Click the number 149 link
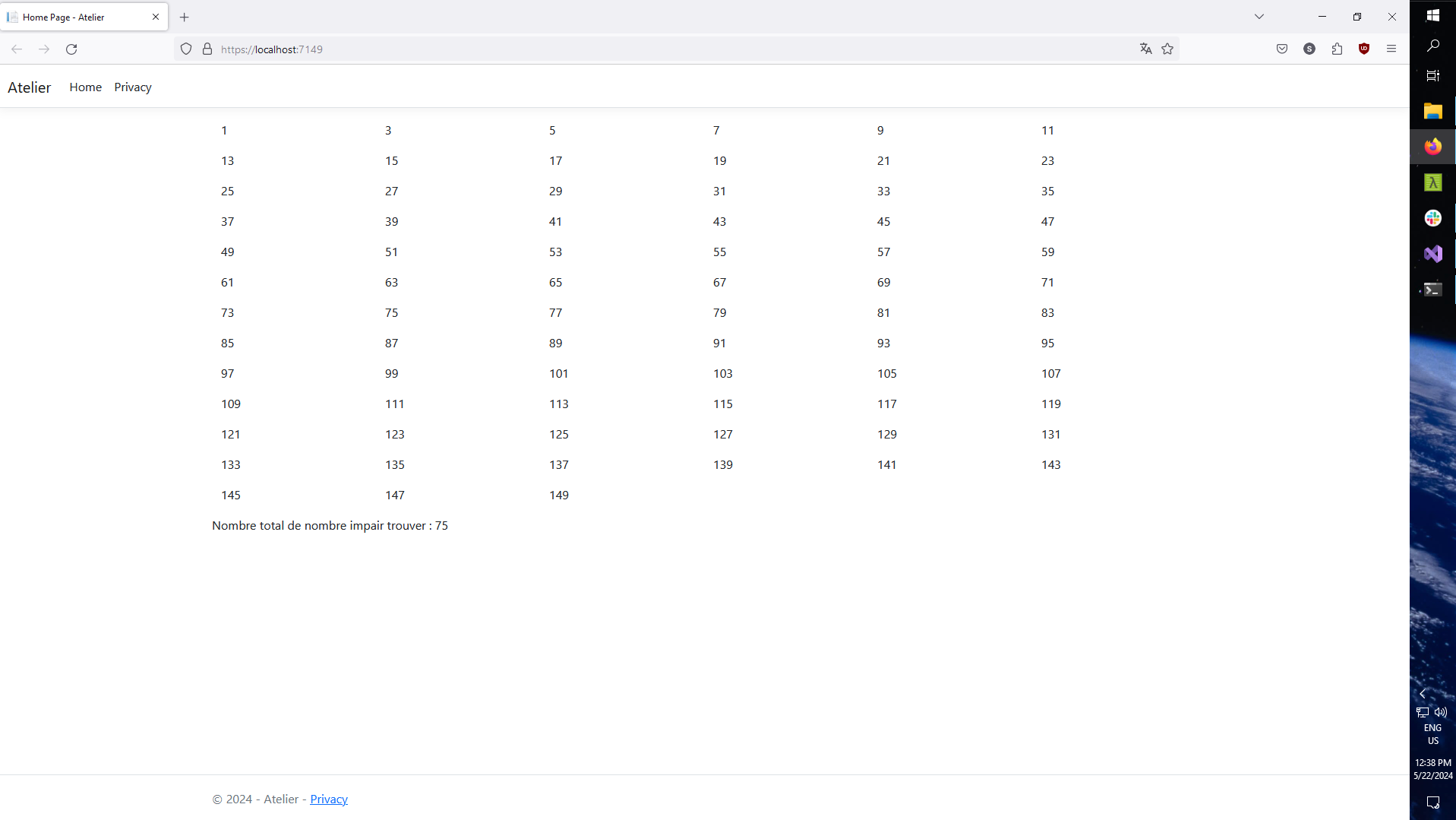 [558, 495]
